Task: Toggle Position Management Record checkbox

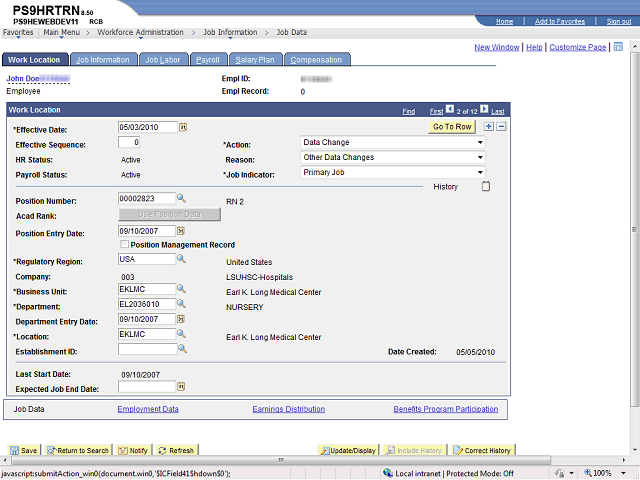Action: (x=124, y=244)
